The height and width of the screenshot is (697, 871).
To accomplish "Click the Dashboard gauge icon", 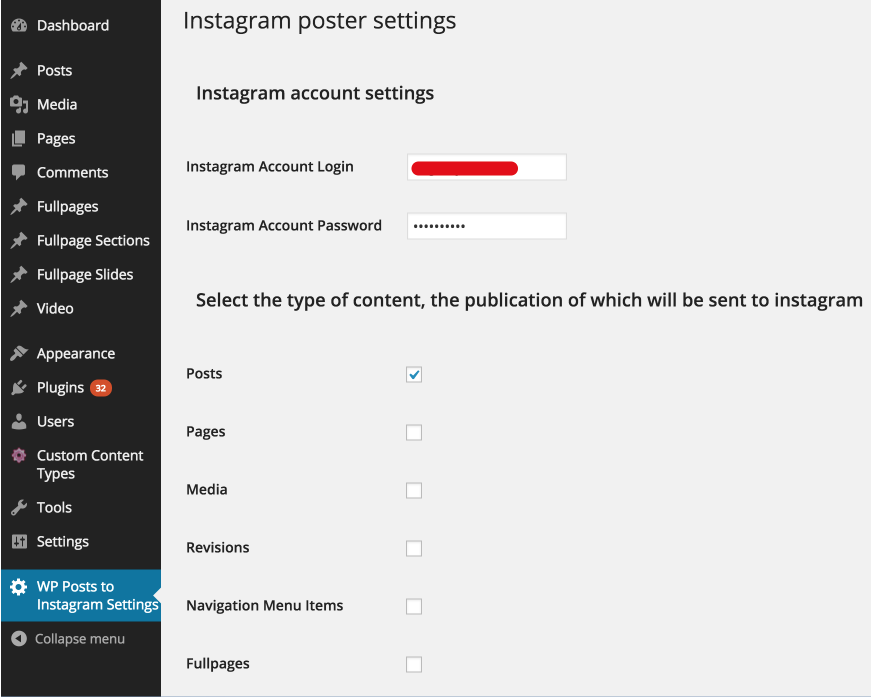I will pyautogui.click(x=19, y=26).
